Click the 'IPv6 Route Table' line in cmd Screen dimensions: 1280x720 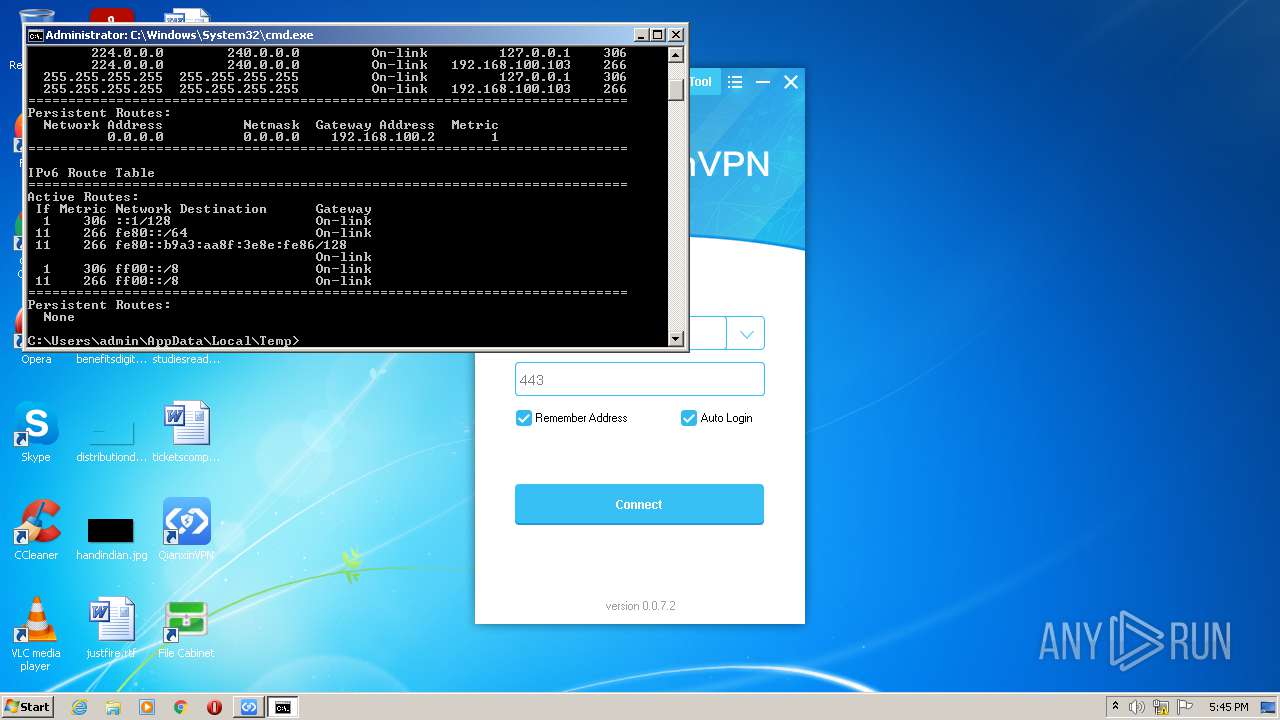pyautogui.click(x=91, y=173)
